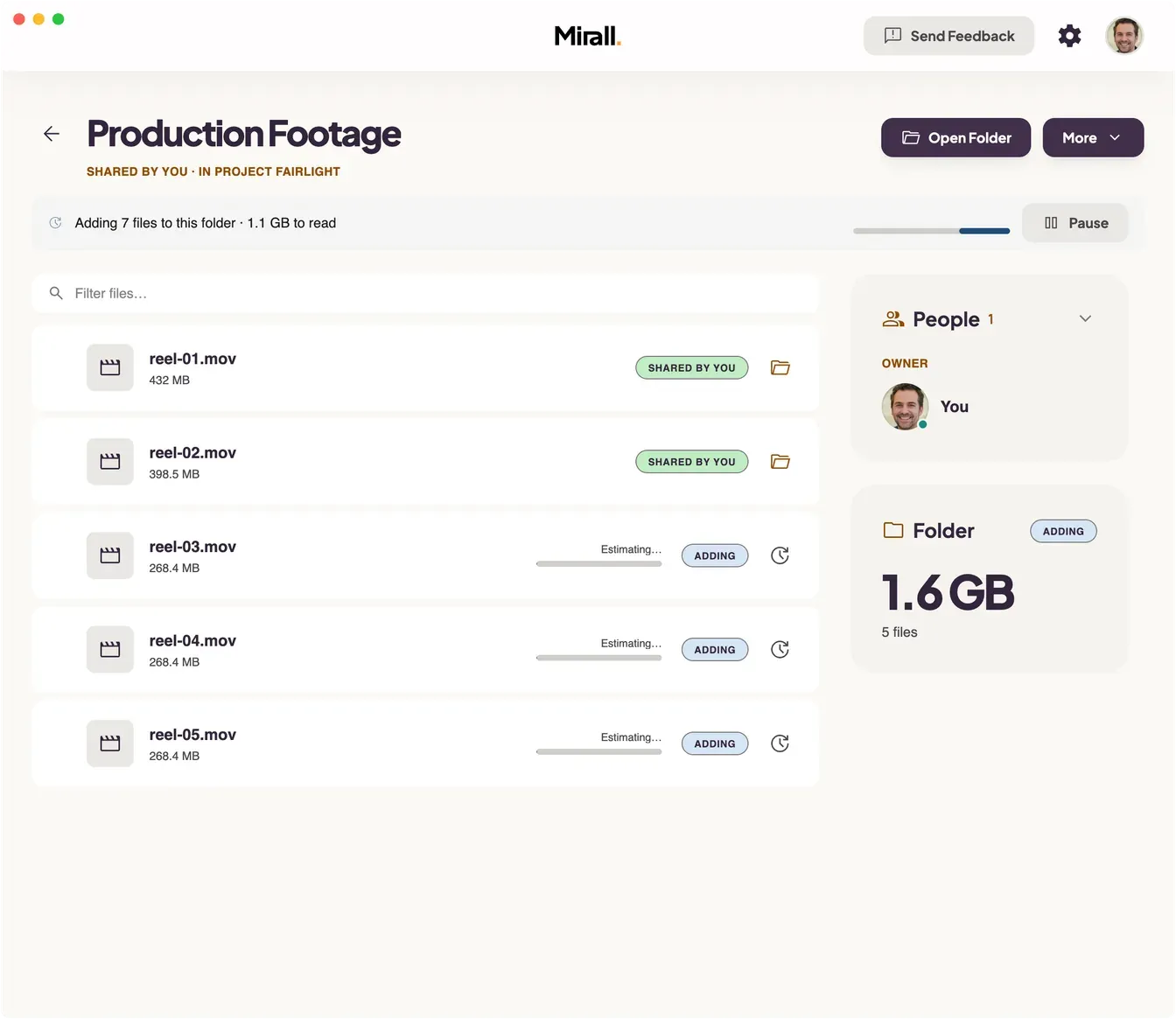Screen dimensions: 1176x1019
Task: Click owner avatar labeled You
Action: 905,407
